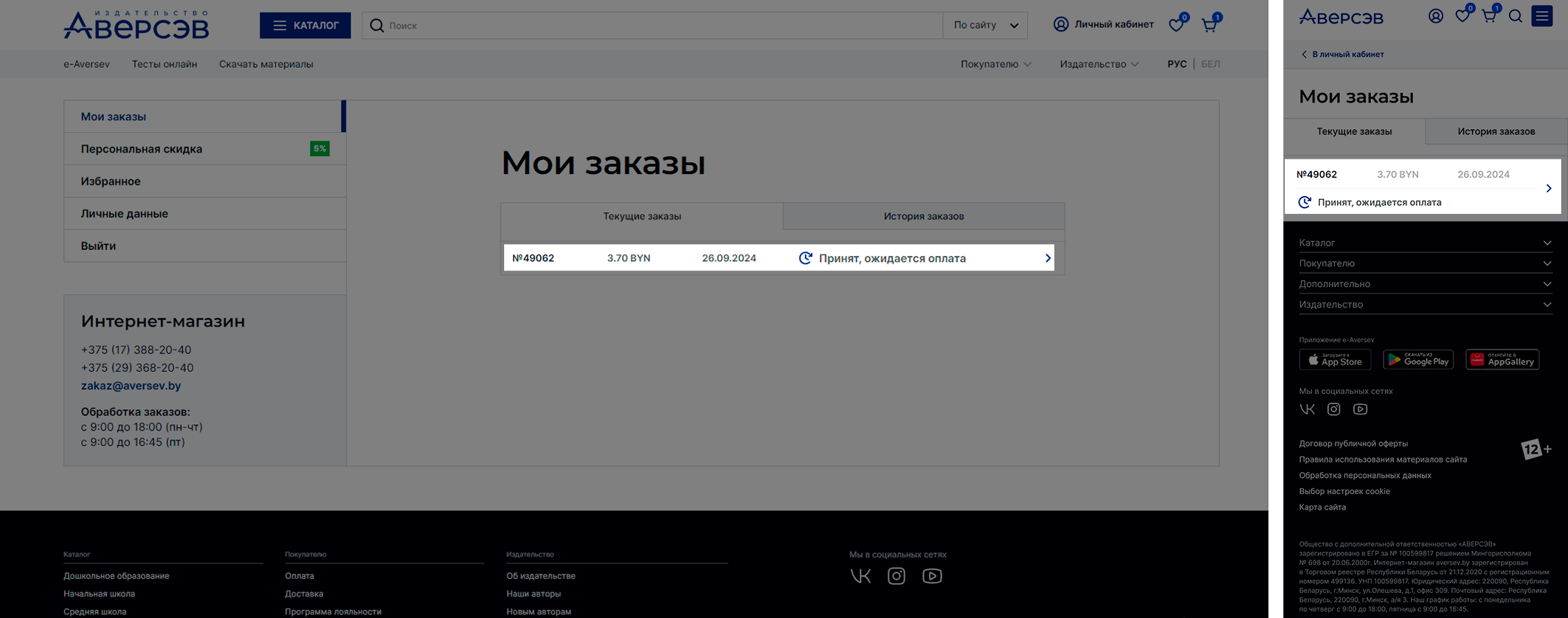Viewport: 1568px width, 618px height.
Task: Switch site language to БЕЛ
Action: pos(1210,64)
